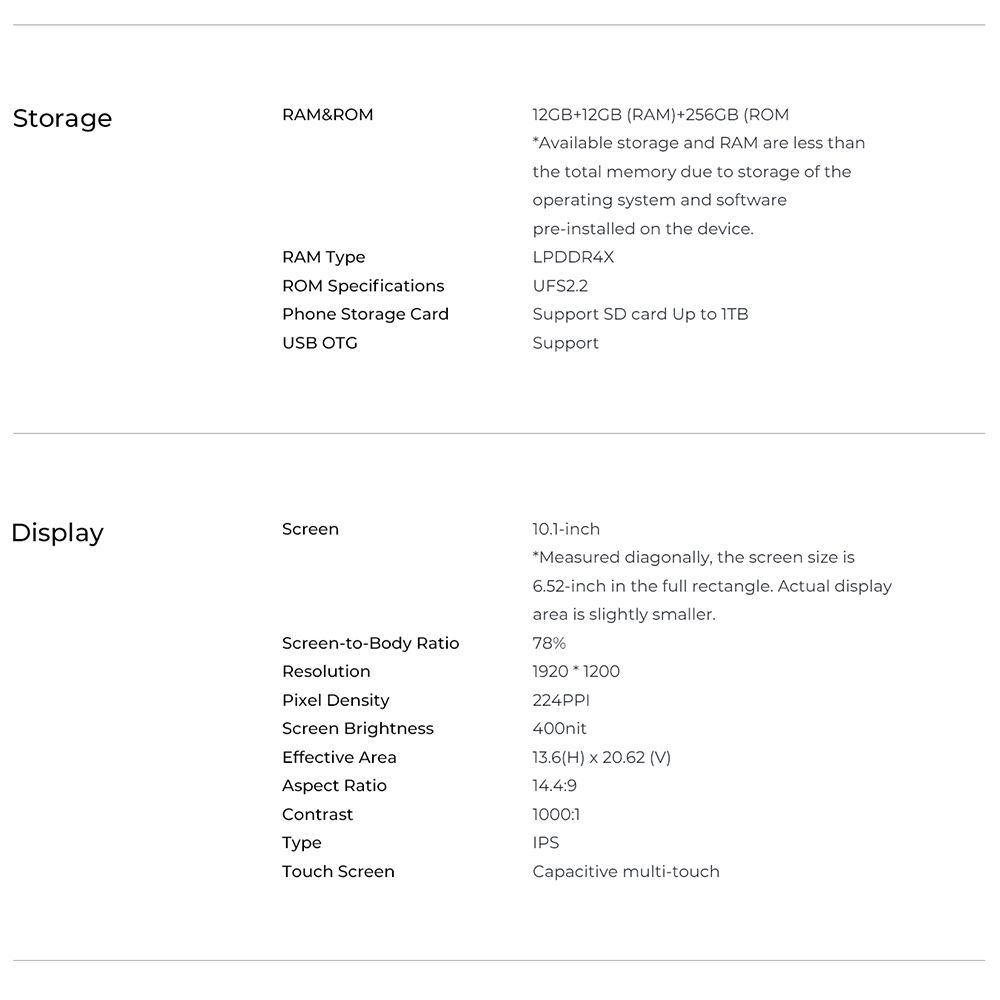
Task: Click Support SD card Up to 1TB
Action: tap(640, 314)
